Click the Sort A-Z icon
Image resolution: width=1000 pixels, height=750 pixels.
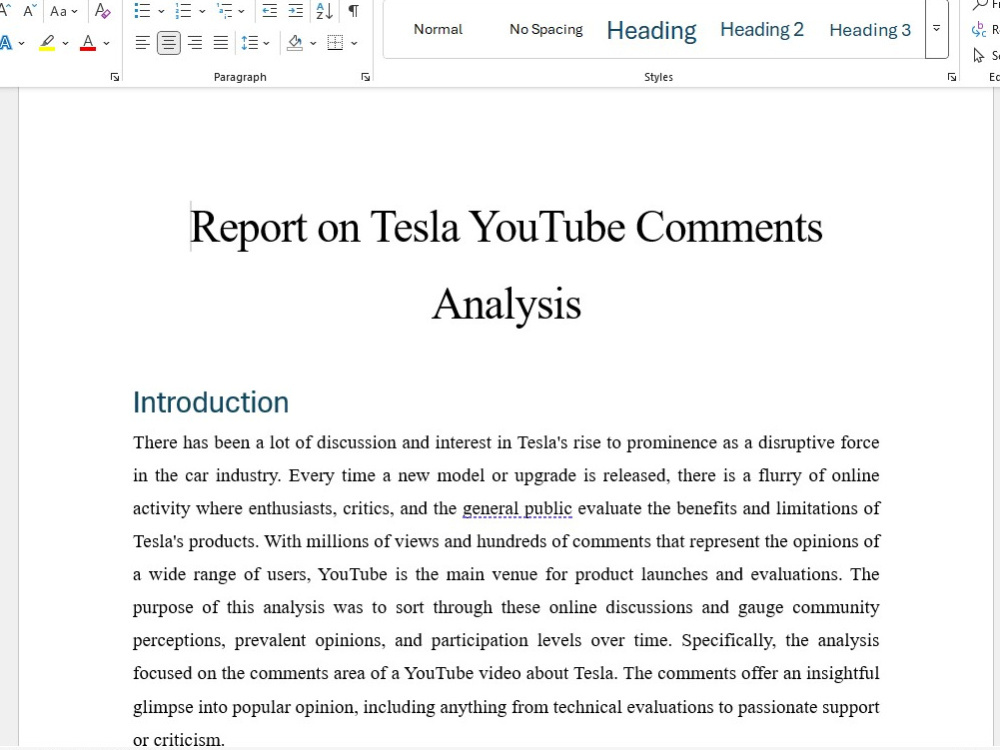coord(325,11)
